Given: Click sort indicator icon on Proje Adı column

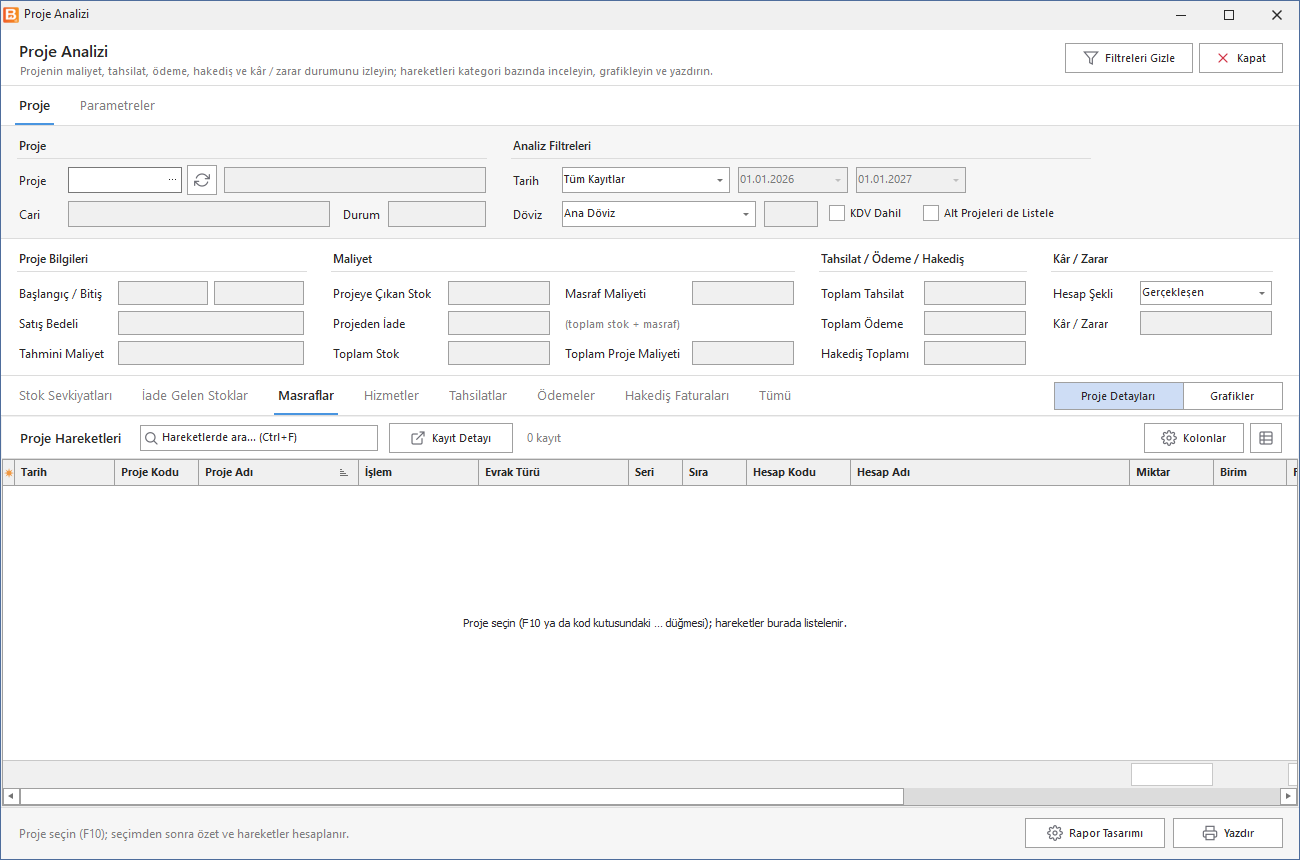Looking at the screenshot, I should [344, 473].
